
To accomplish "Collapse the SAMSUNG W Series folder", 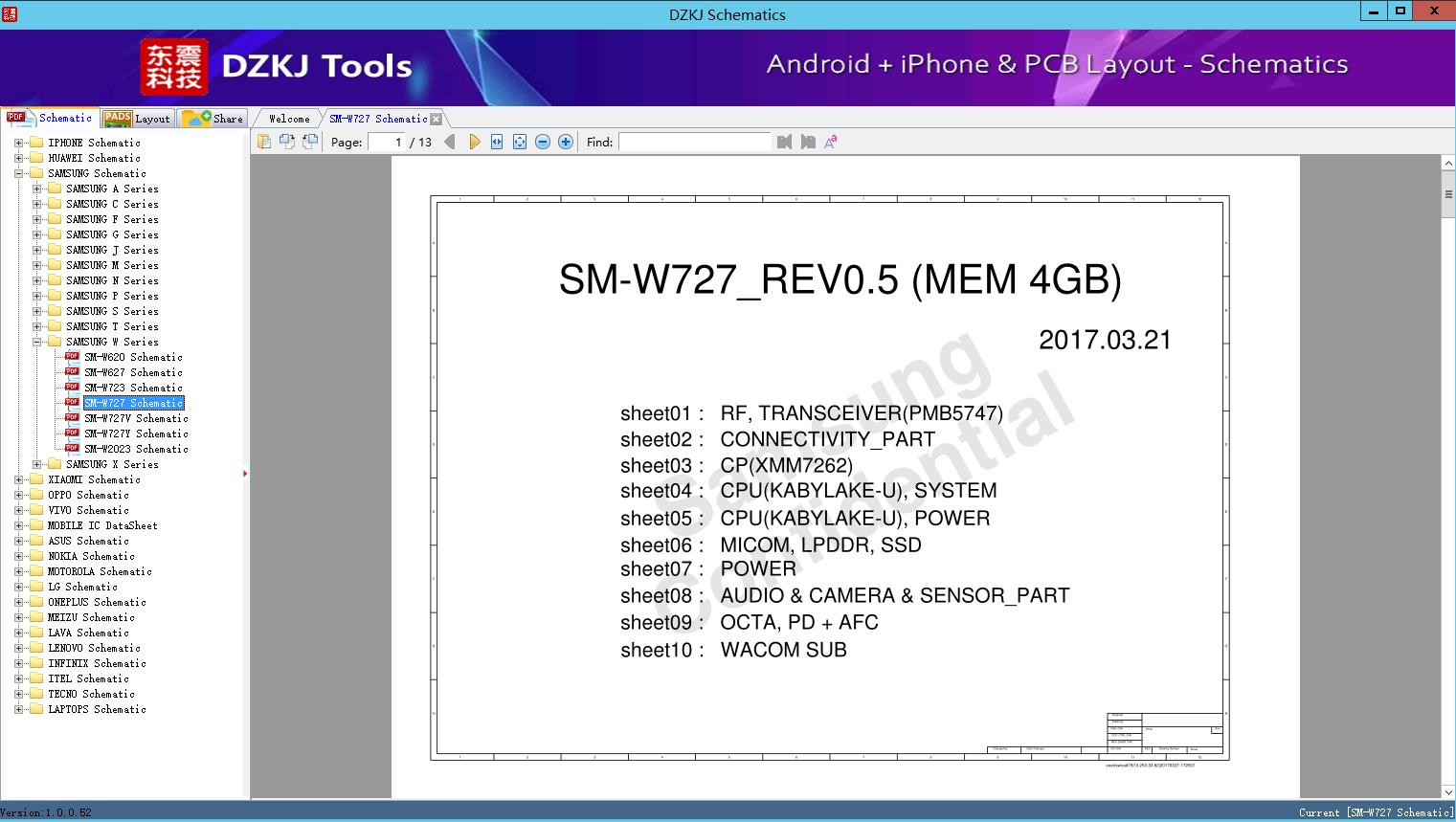I will pyautogui.click(x=36, y=342).
